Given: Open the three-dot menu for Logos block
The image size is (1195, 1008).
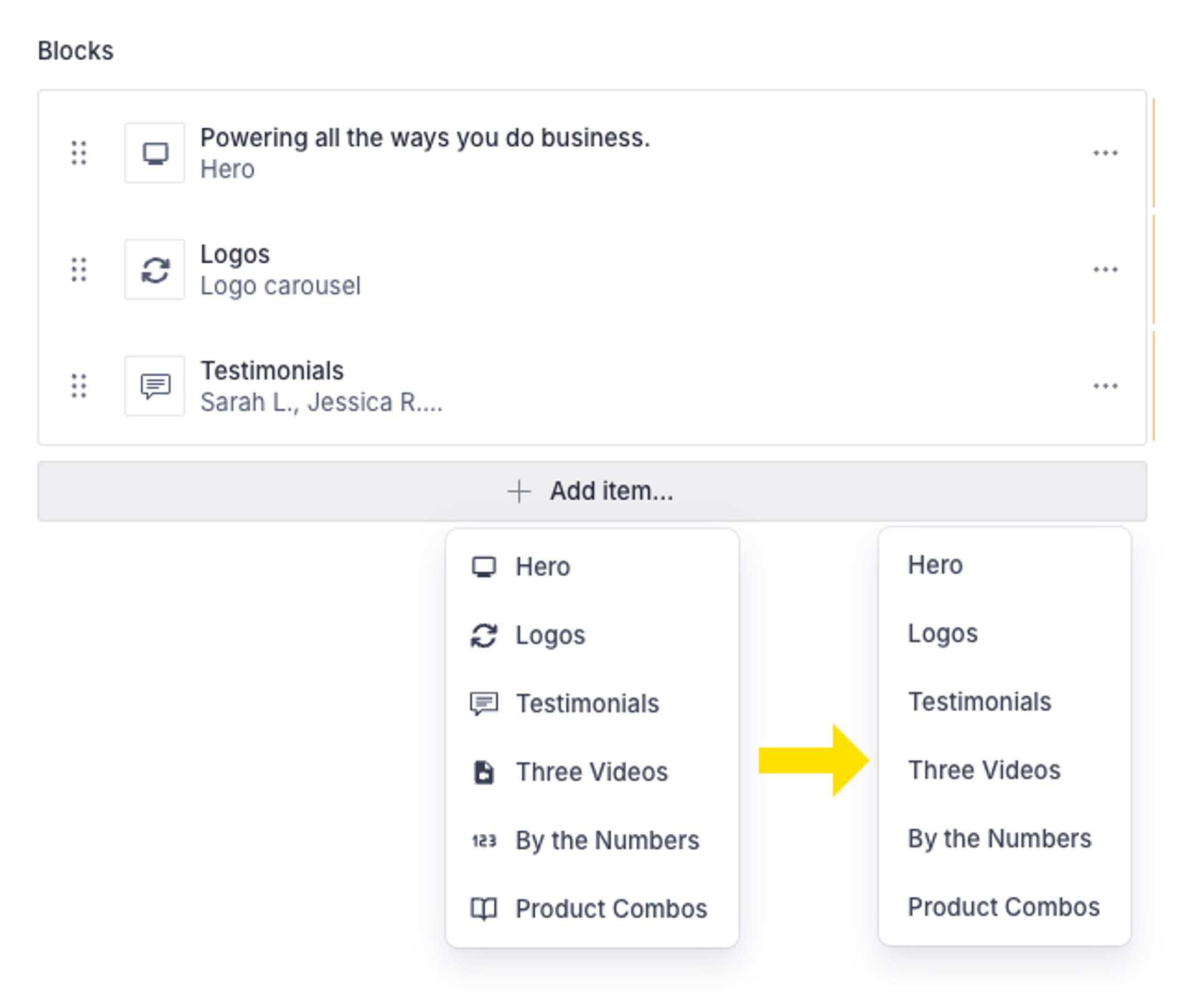Looking at the screenshot, I should tap(1105, 269).
